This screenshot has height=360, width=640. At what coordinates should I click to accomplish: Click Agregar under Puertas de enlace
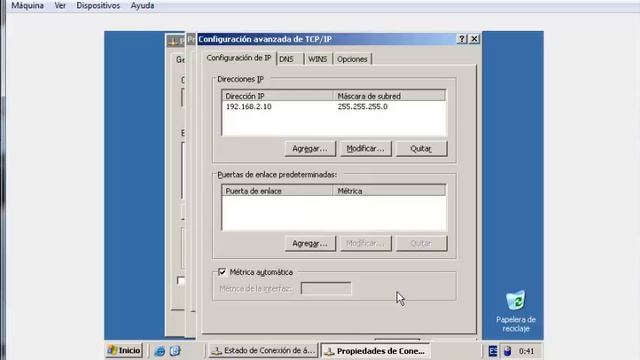click(x=310, y=244)
